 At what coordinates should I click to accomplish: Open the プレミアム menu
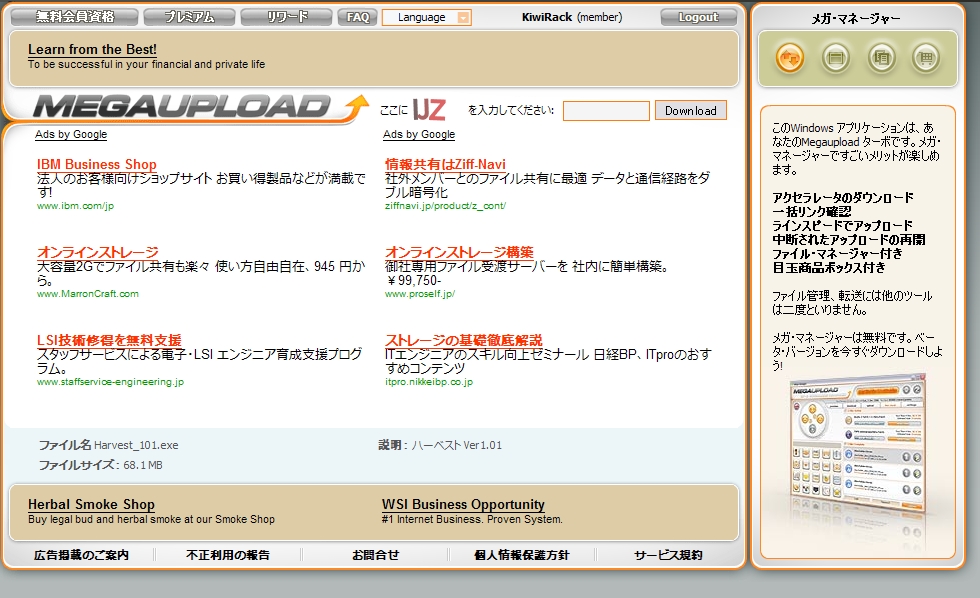(189, 17)
